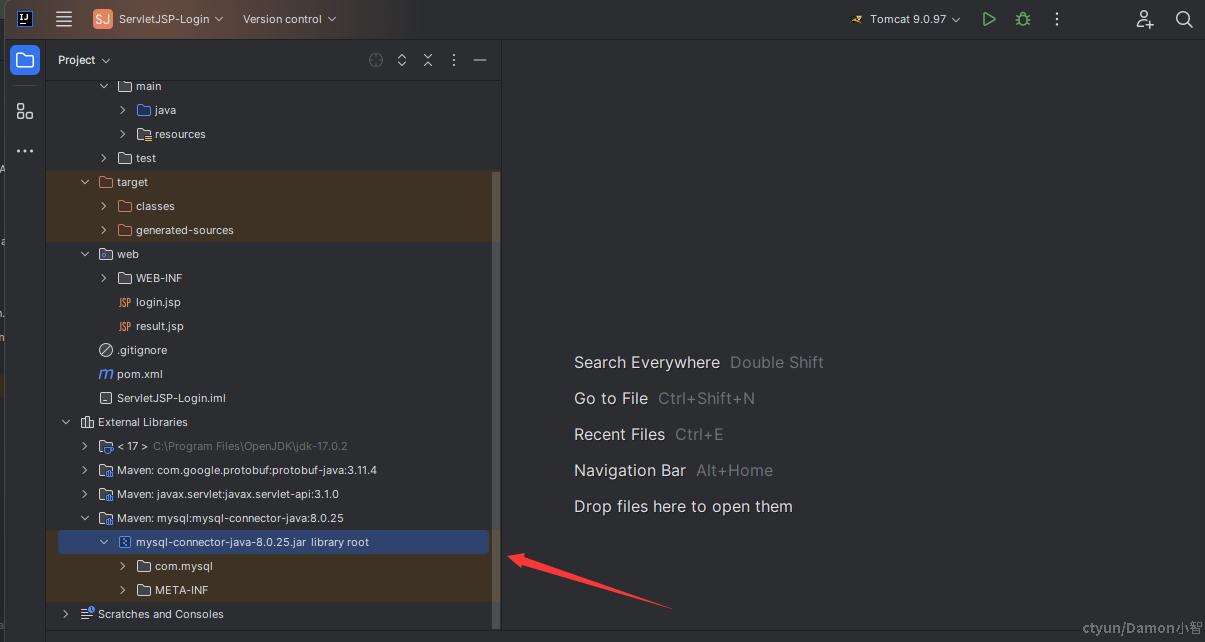Image resolution: width=1205 pixels, height=642 pixels.
Task: Collapse External Libraries node
Action: 66,422
